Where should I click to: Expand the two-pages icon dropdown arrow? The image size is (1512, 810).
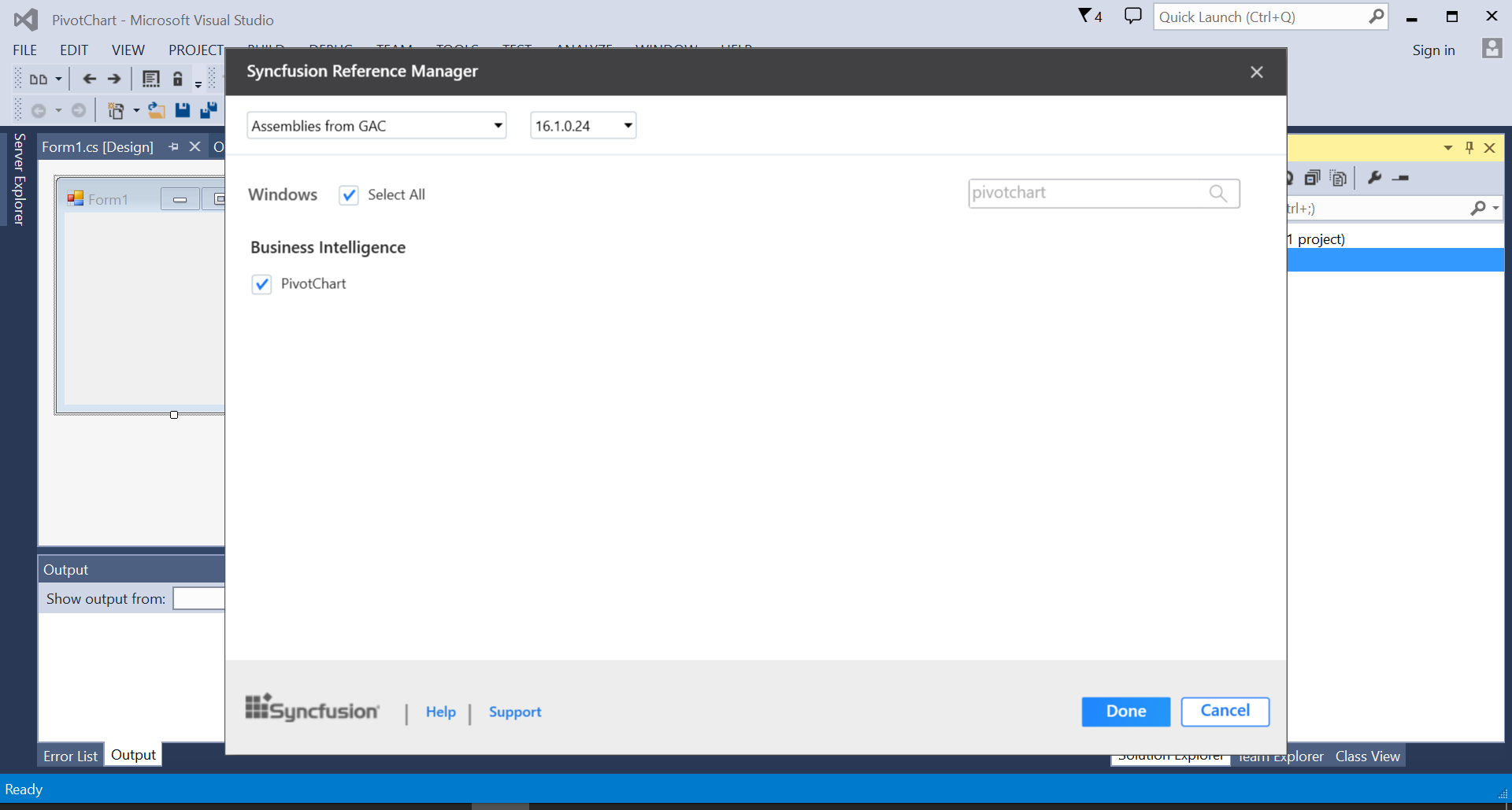click(x=58, y=79)
